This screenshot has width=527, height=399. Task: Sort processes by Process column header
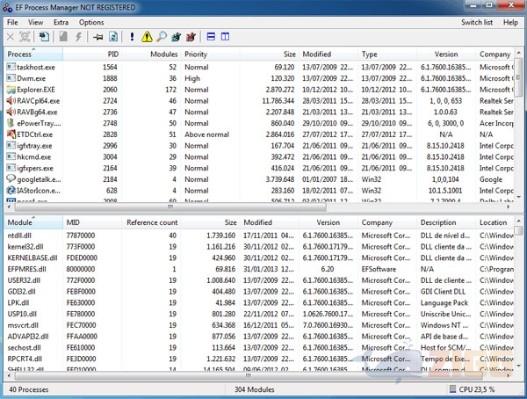tap(34, 54)
